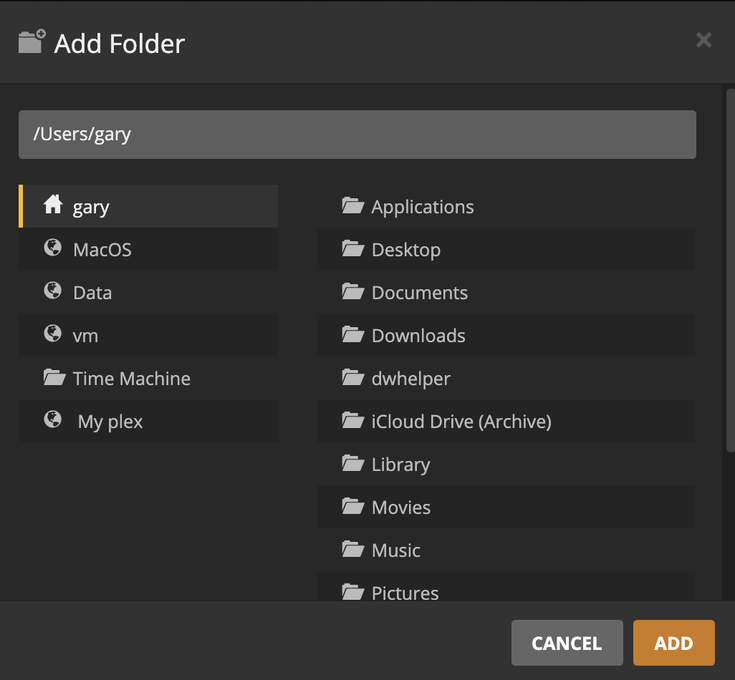Click the globe icon beside MacOS
735x680 pixels.
pyautogui.click(x=53, y=248)
